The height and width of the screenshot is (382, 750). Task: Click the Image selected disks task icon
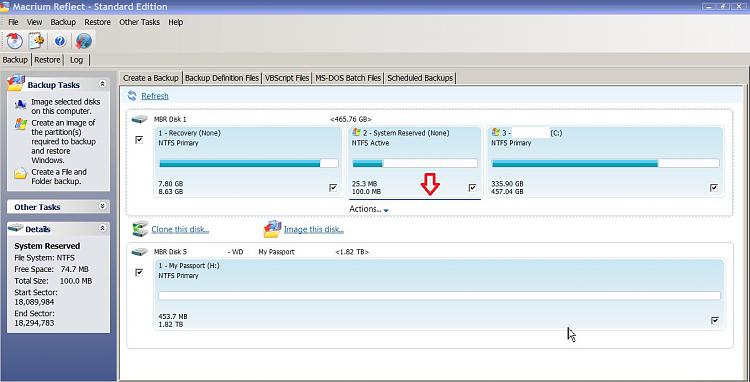(x=21, y=104)
